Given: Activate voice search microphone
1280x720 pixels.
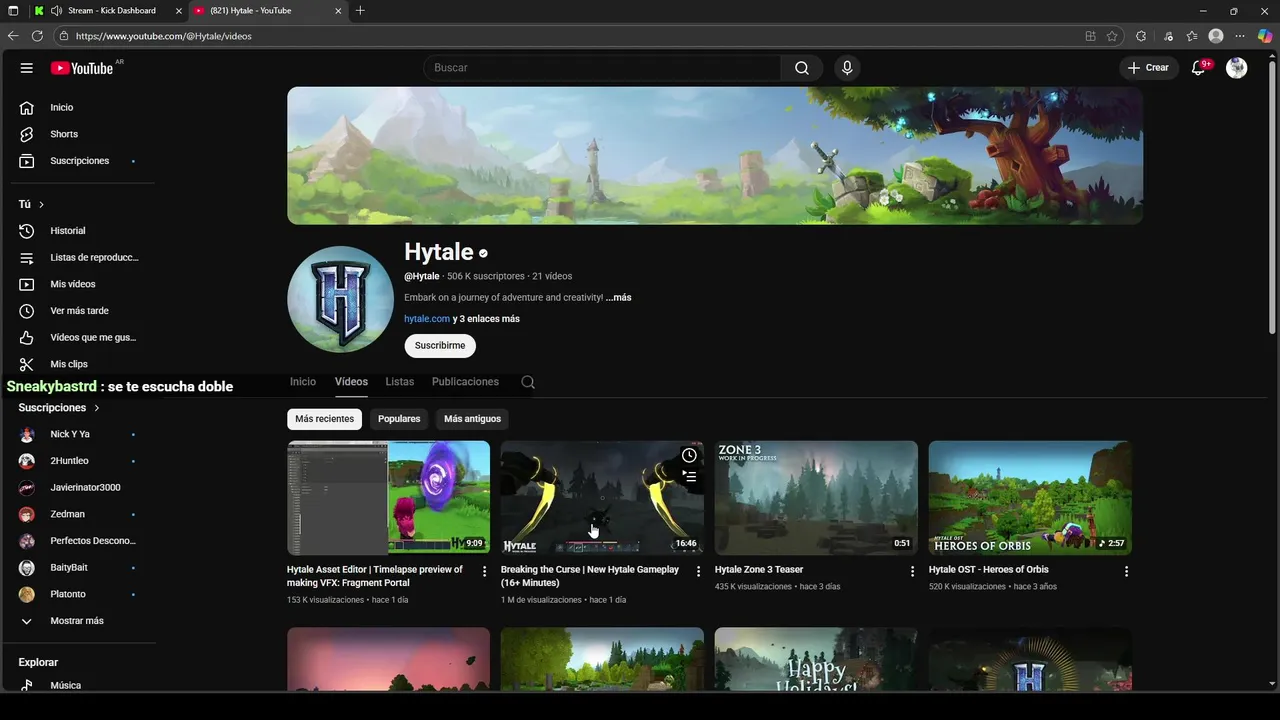Looking at the screenshot, I should pos(847,68).
